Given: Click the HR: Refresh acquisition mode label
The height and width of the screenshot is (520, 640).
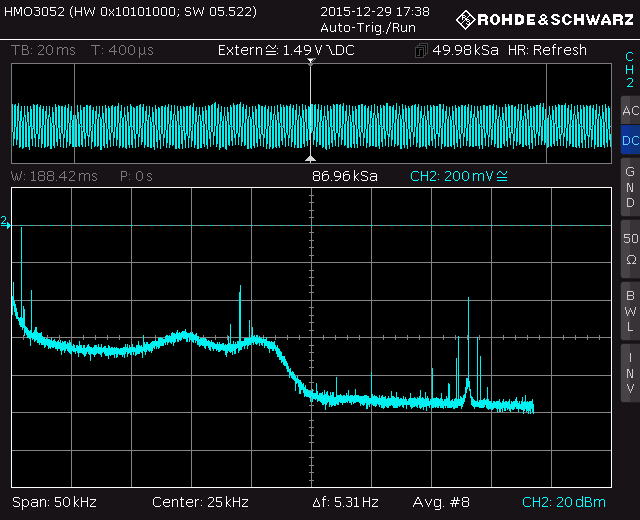Looking at the screenshot, I should pos(547,50).
